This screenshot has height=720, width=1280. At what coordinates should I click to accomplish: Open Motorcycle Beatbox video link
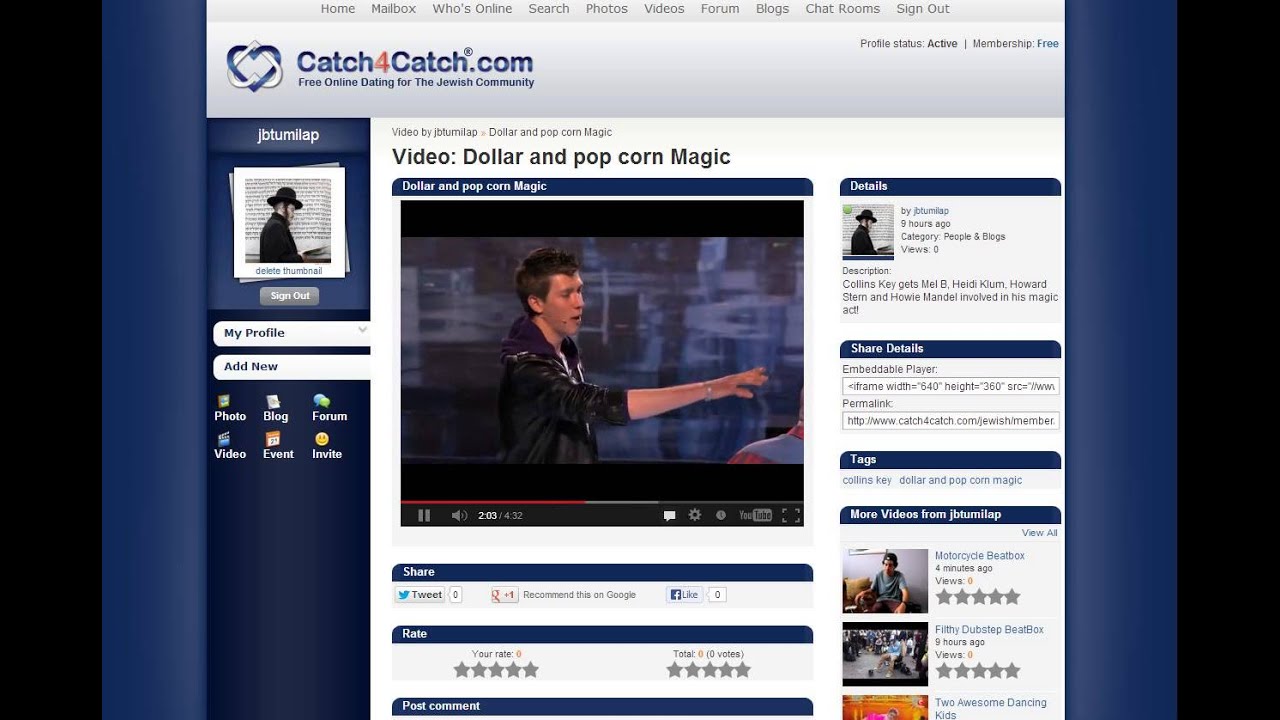pyautogui.click(x=980, y=556)
